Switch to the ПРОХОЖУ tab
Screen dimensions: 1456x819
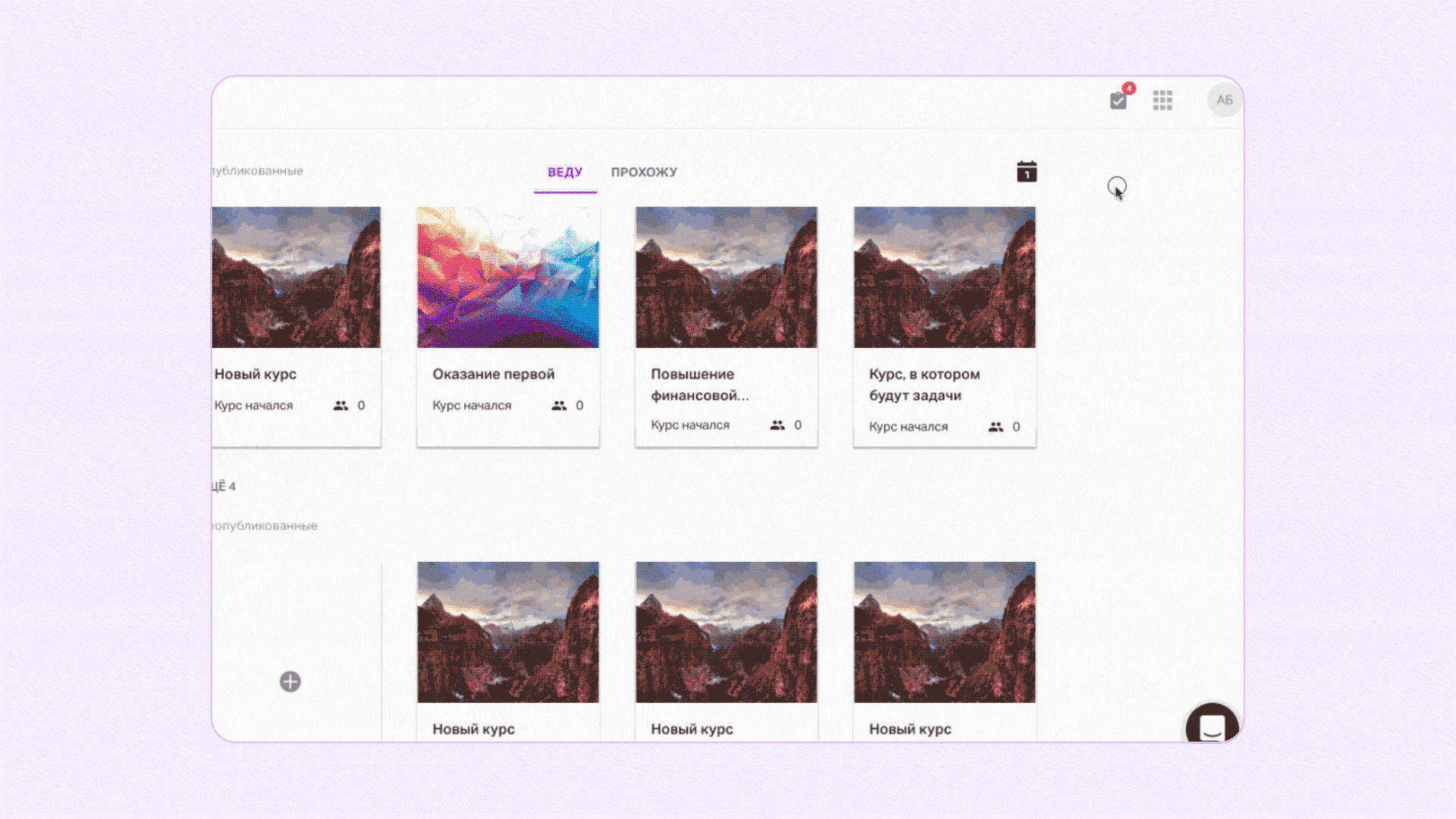pyautogui.click(x=644, y=172)
